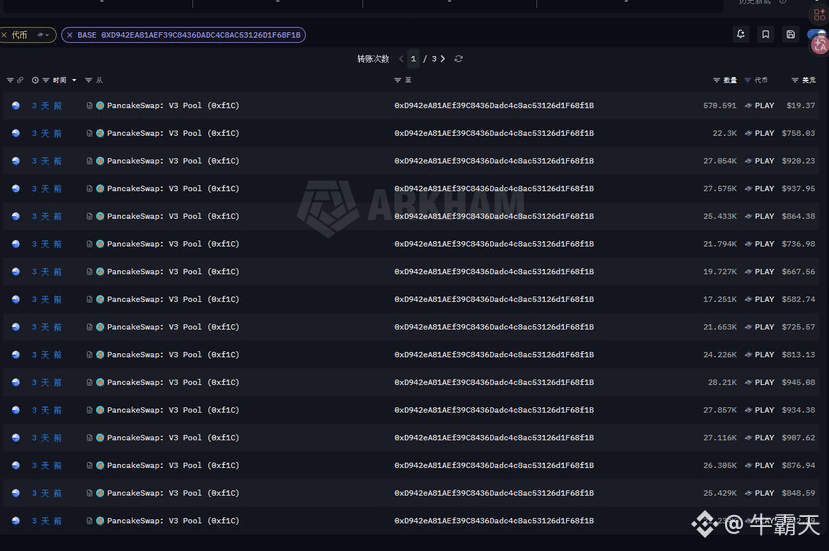829x551 pixels.
Task: Click the translate extension icon at right edge
Action: tap(820, 45)
